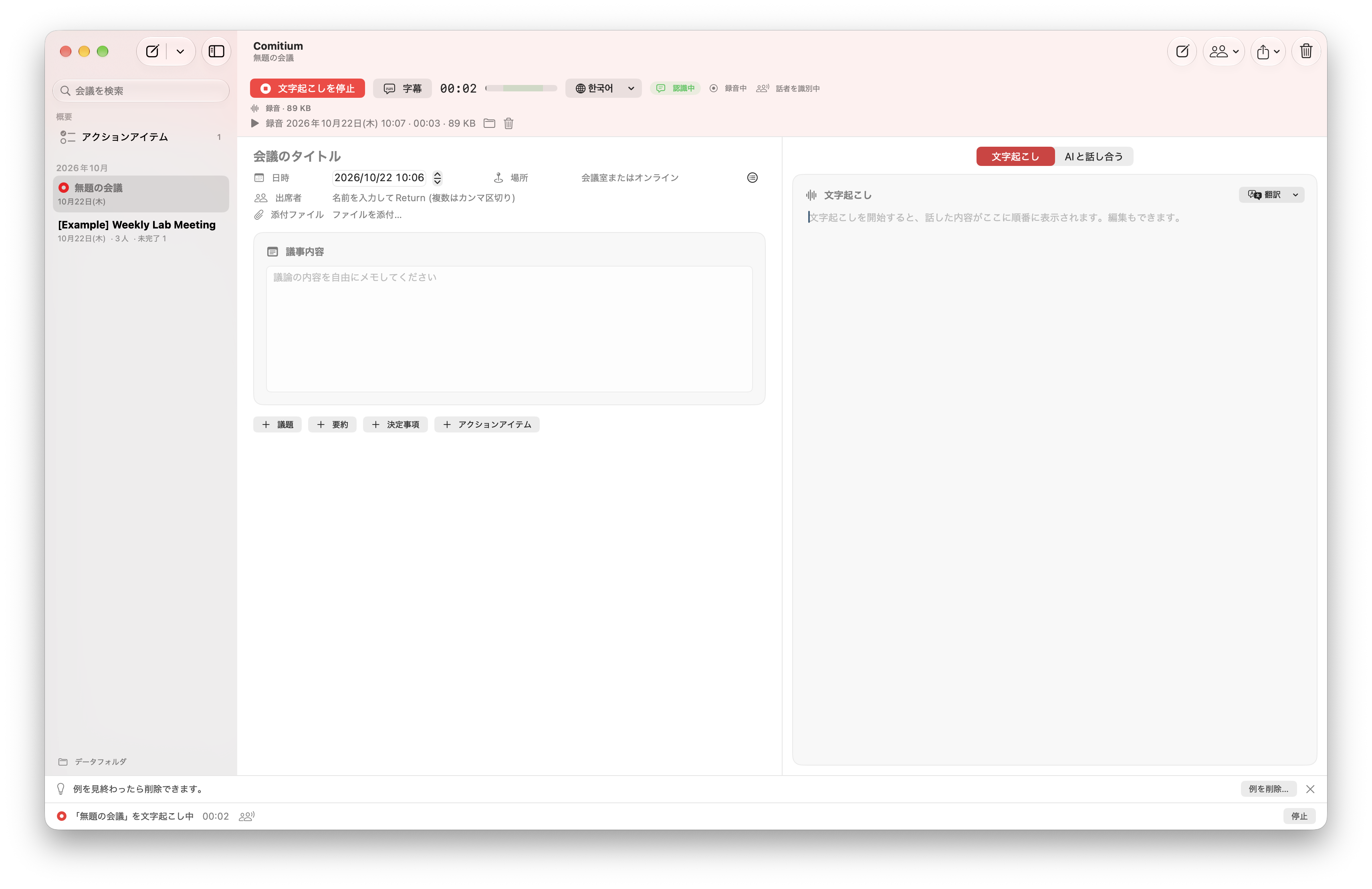Image resolution: width=1372 pixels, height=889 pixels.
Task: Click the stop button in the bottom status bar
Action: point(1299,816)
